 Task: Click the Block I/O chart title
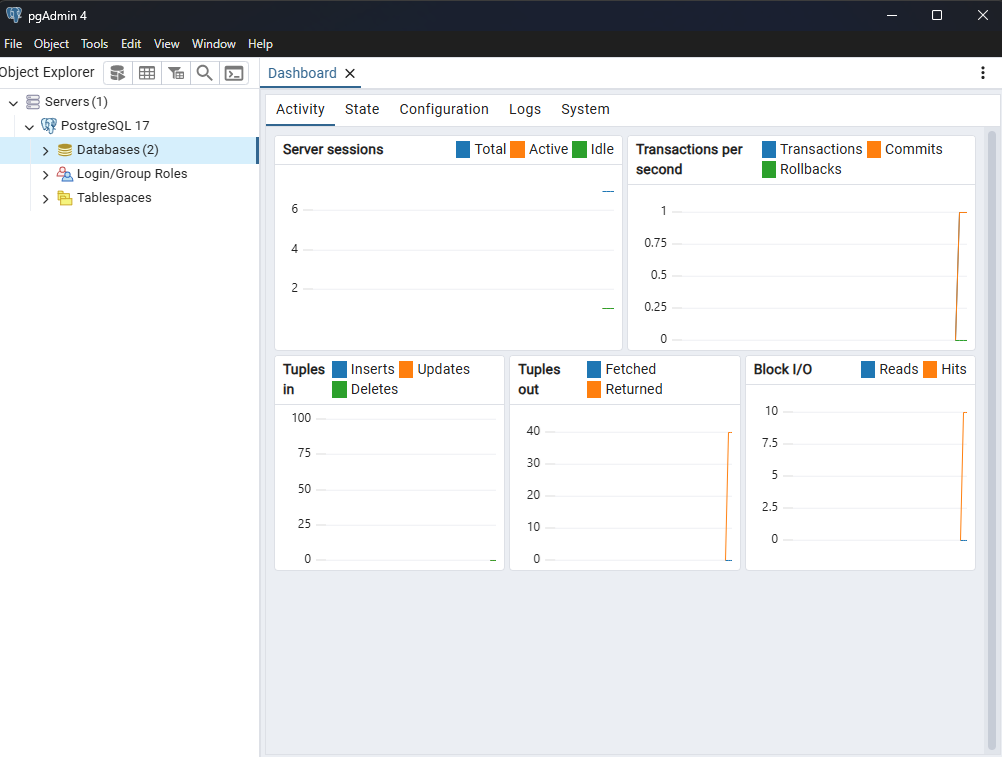click(x=783, y=370)
